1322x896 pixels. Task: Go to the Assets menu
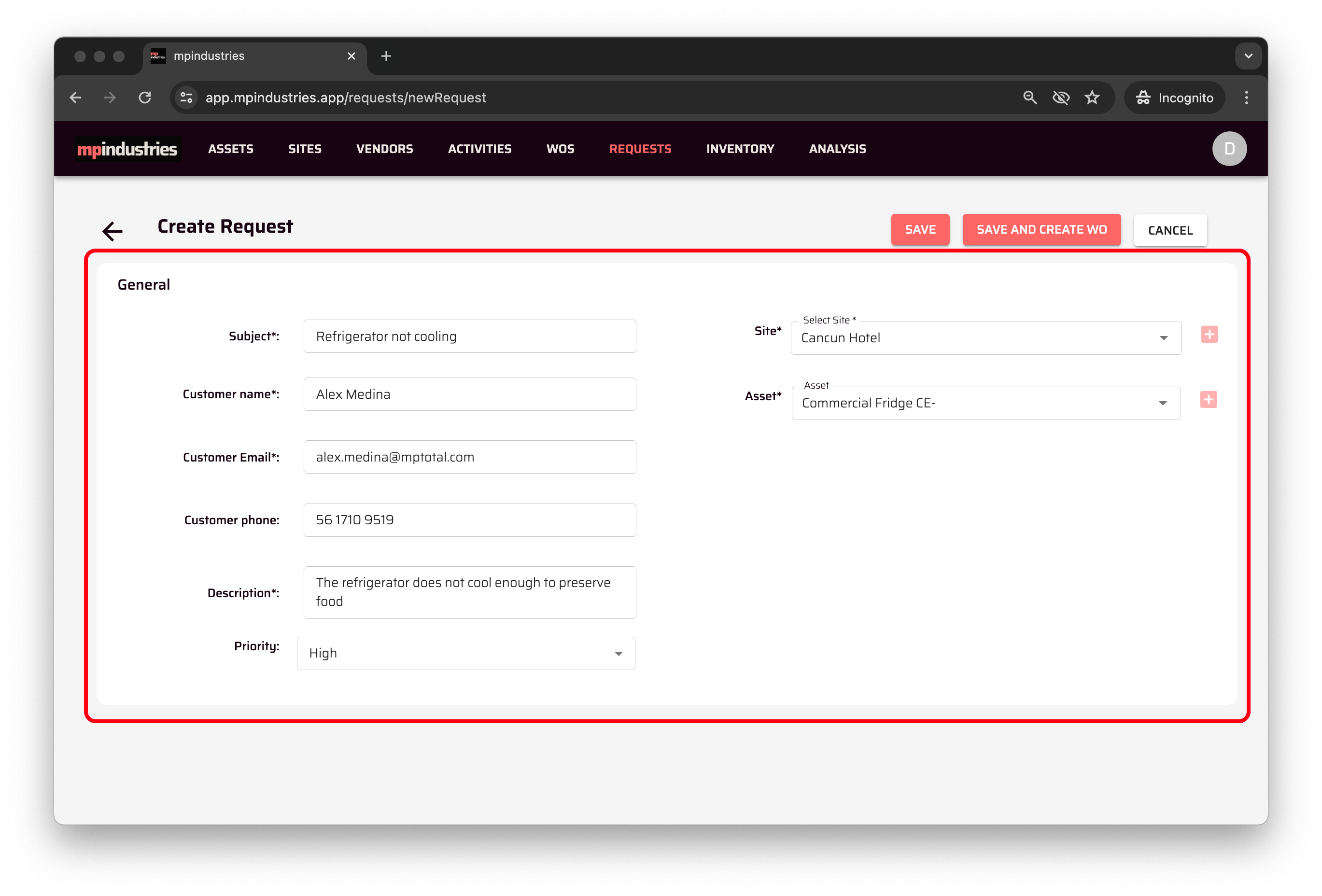[230, 149]
